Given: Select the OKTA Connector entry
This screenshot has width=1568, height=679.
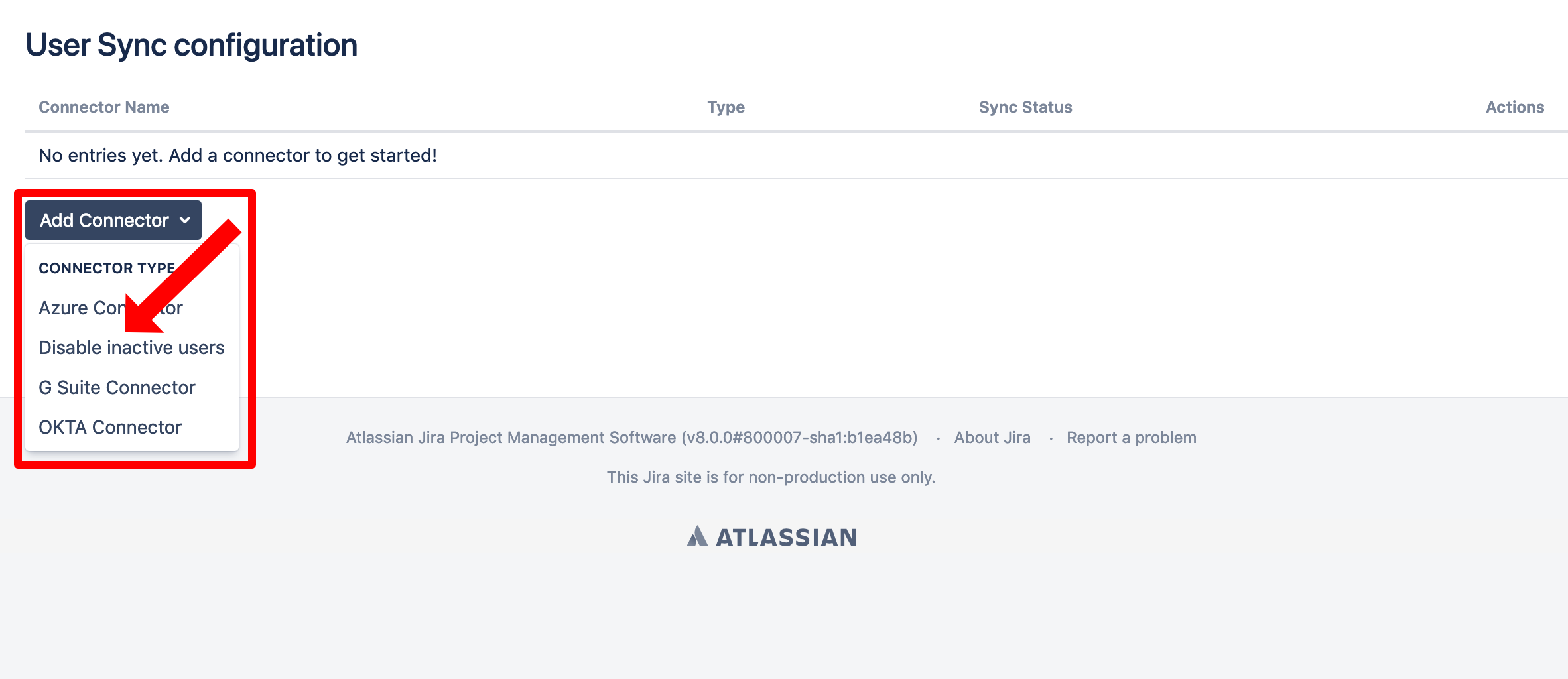Looking at the screenshot, I should pos(110,428).
